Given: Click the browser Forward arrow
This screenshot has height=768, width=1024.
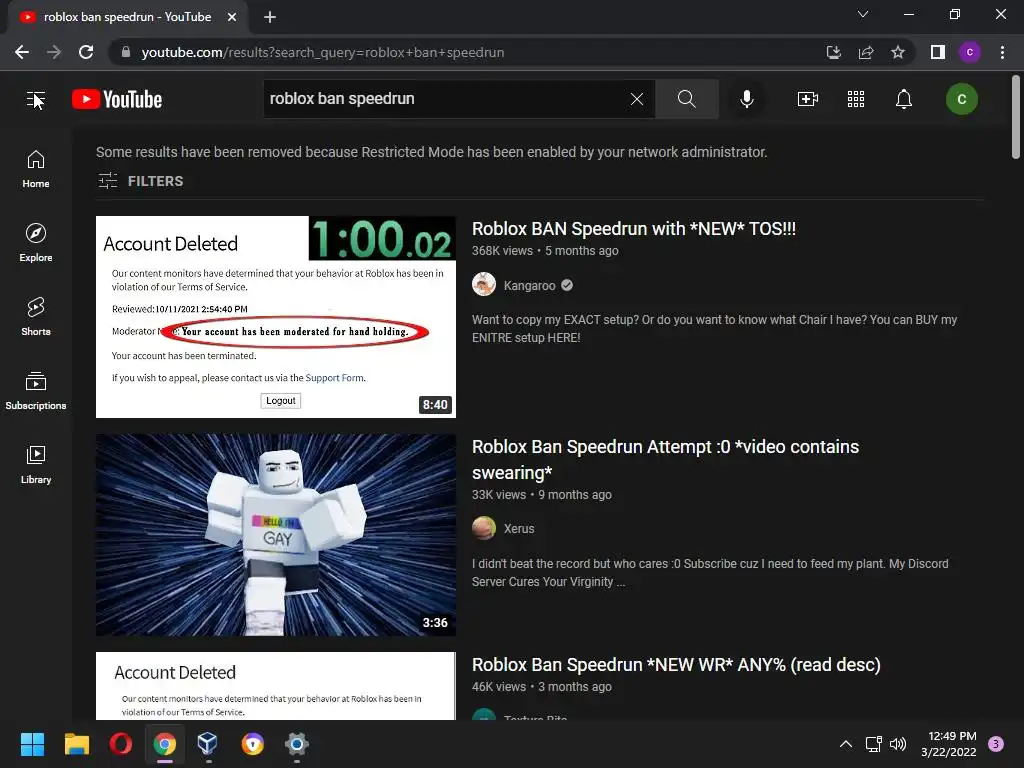Looking at the screenshot, I should click(54, 52).
